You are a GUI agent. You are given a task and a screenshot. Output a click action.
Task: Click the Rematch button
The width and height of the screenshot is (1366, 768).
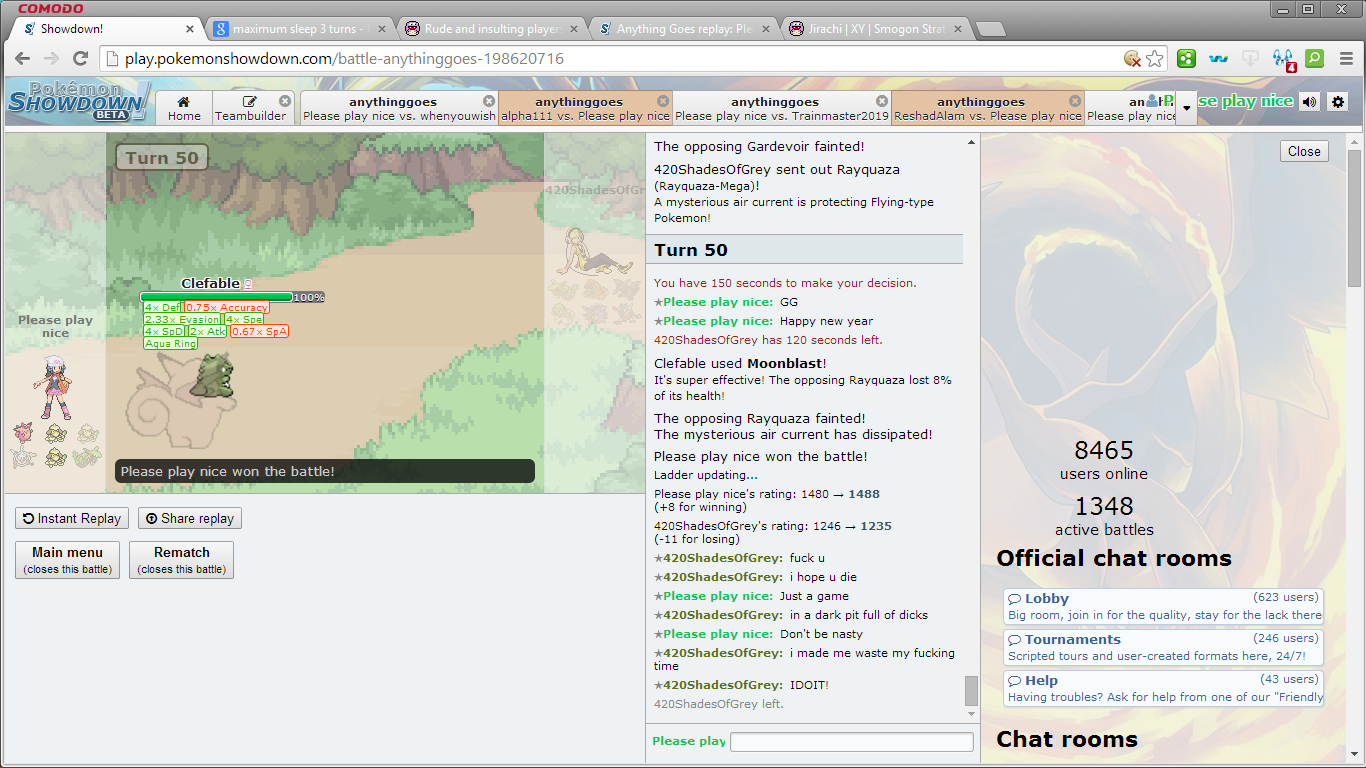pos(182,560)
